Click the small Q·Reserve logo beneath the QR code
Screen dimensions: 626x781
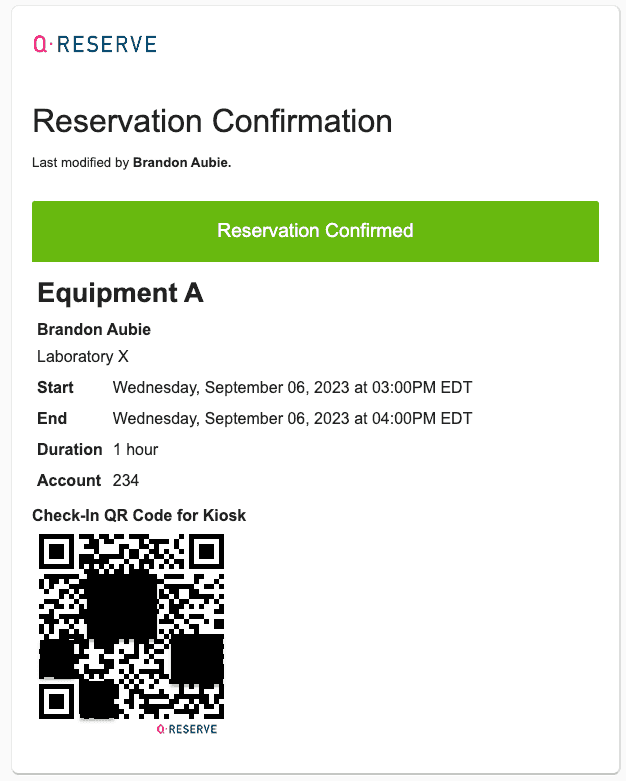coord(187,729)
